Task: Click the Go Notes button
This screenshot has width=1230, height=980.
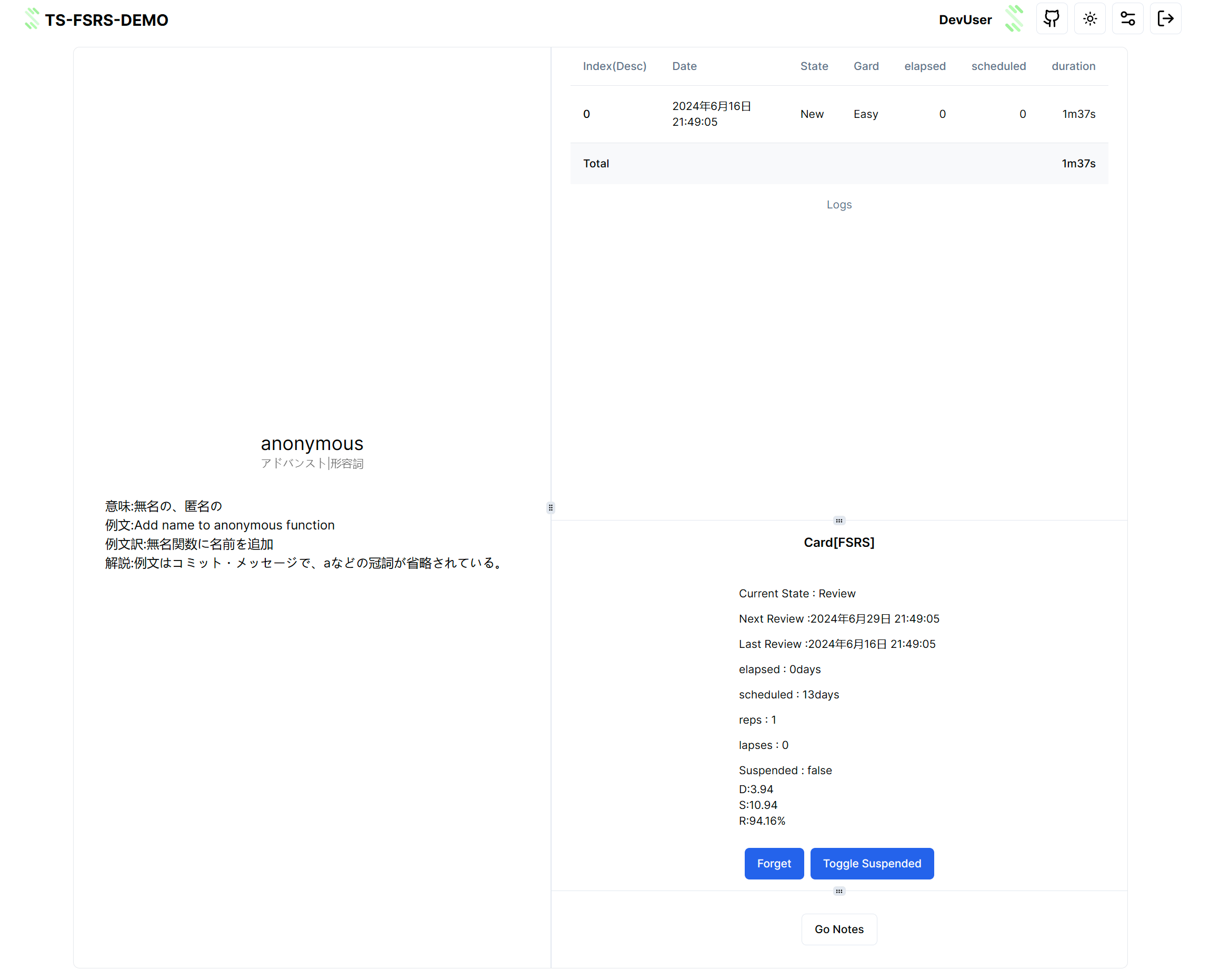Action: pyautogui.click(x=838, y=929)
